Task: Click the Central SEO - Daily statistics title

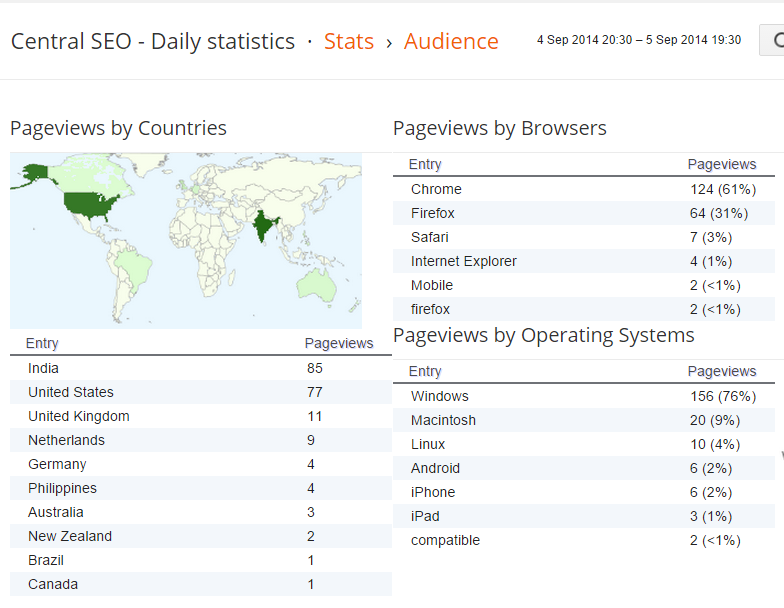Action: tap(153, 41)
